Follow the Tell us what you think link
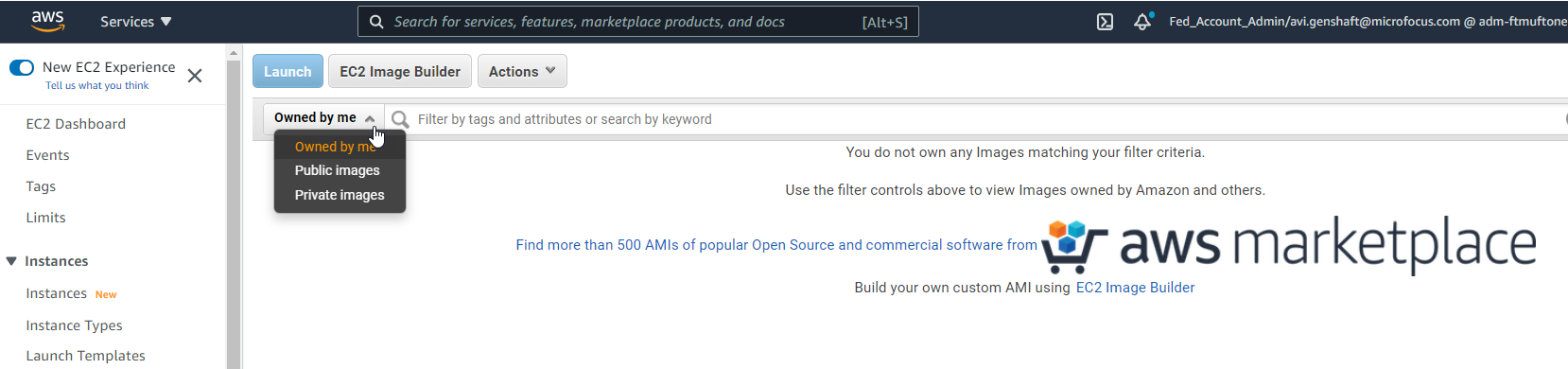The height and width of the screenshot is (369, 1568). coord(96,85)
